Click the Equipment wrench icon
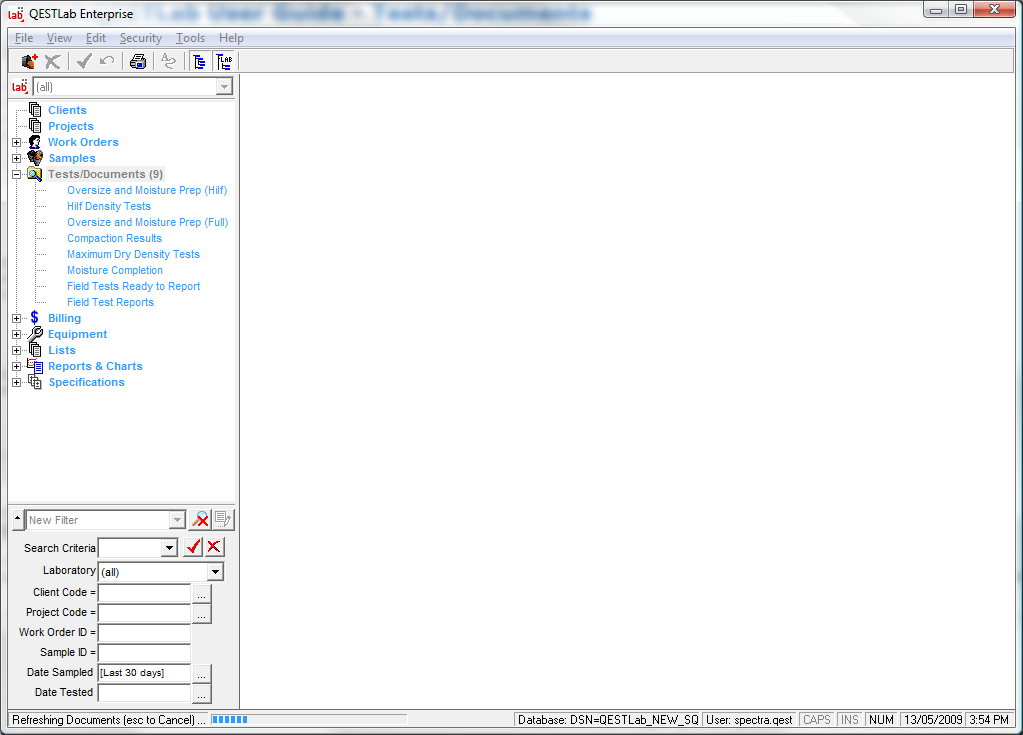The height and width of the screenshot is (735, 1023). coord(35,334)
